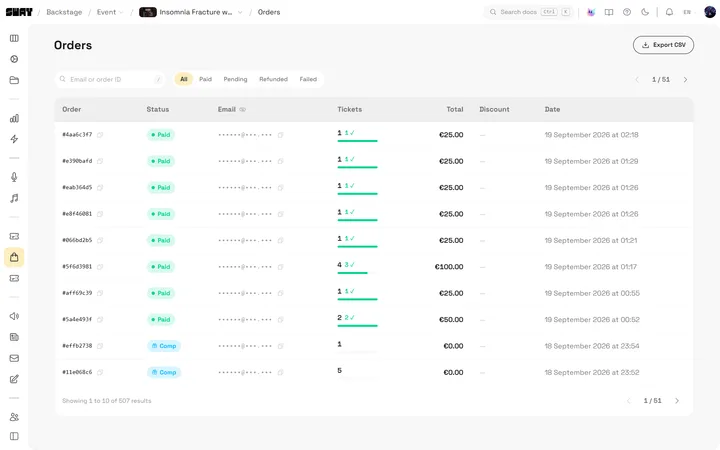This screenshot has height=450, width=720.
Task: Go to next page using bottom arrow
Action: point(677,401)
